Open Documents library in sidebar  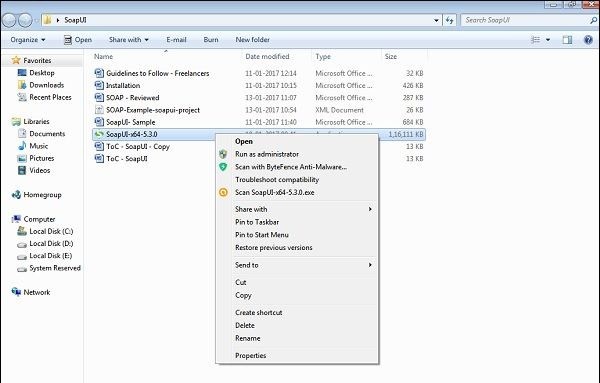tap(47, 134)
